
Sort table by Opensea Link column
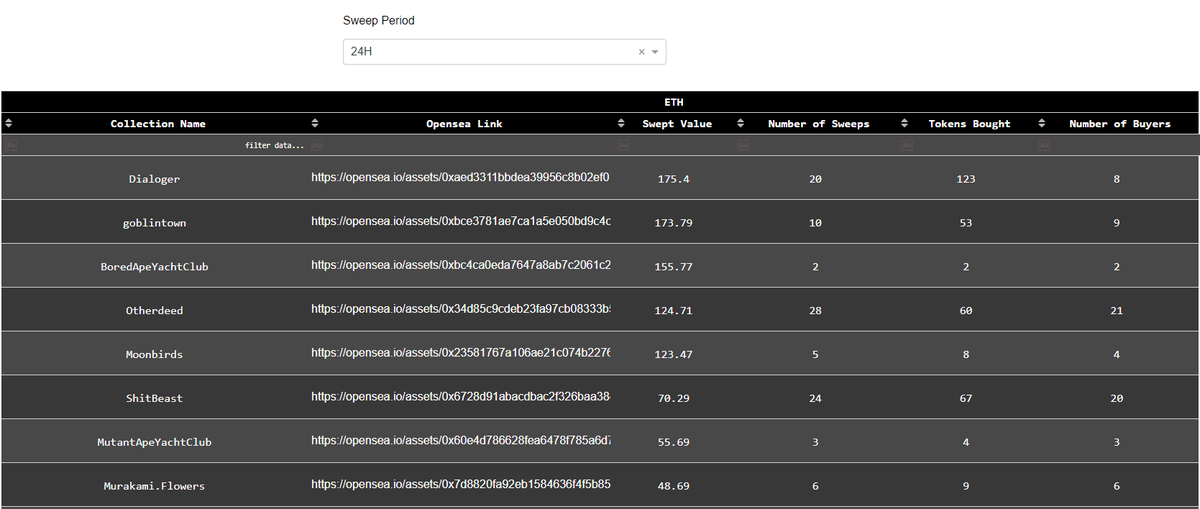click(314, 124)
